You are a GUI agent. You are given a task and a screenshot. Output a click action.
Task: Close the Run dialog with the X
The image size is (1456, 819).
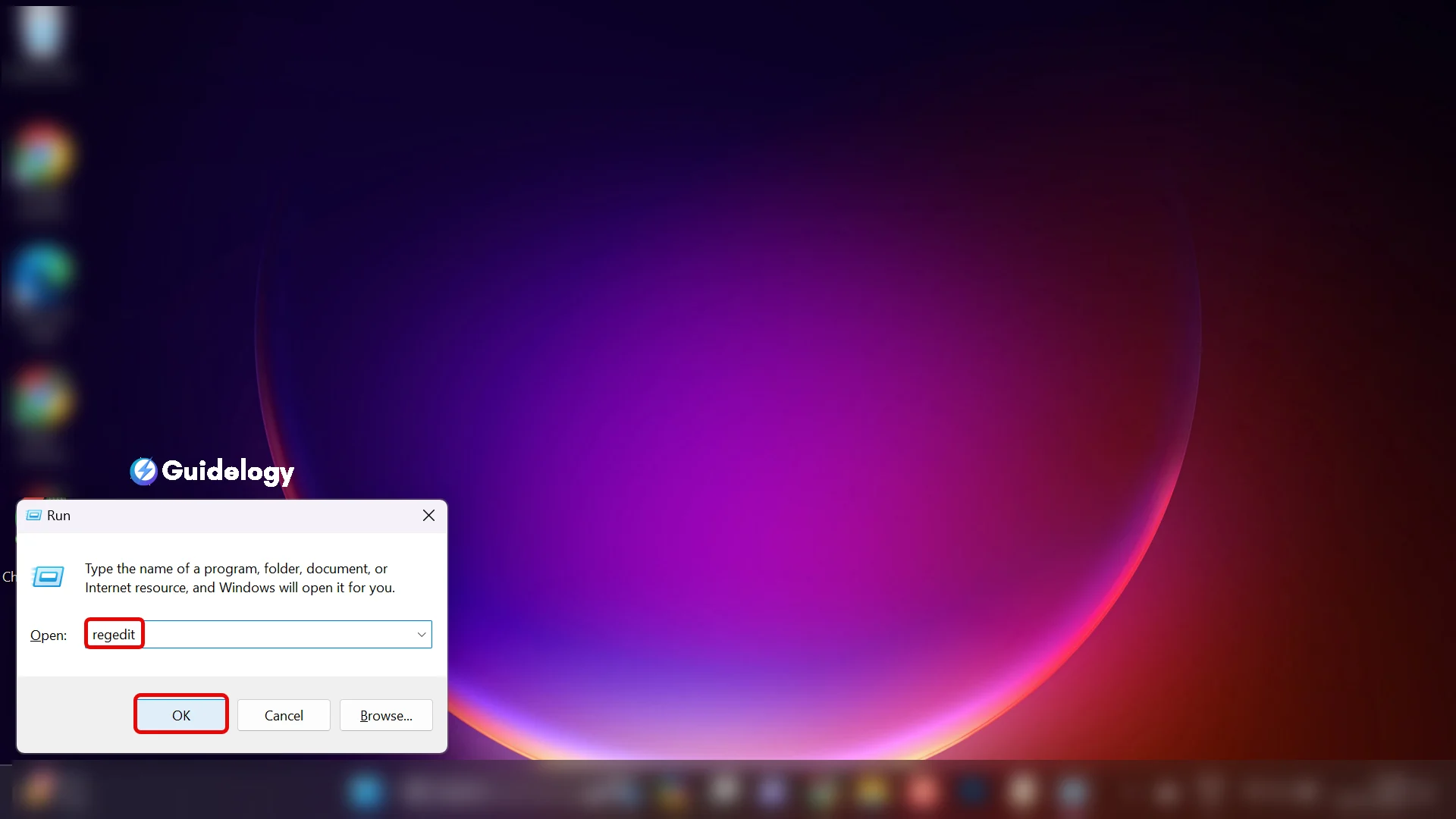pos(428,516)
